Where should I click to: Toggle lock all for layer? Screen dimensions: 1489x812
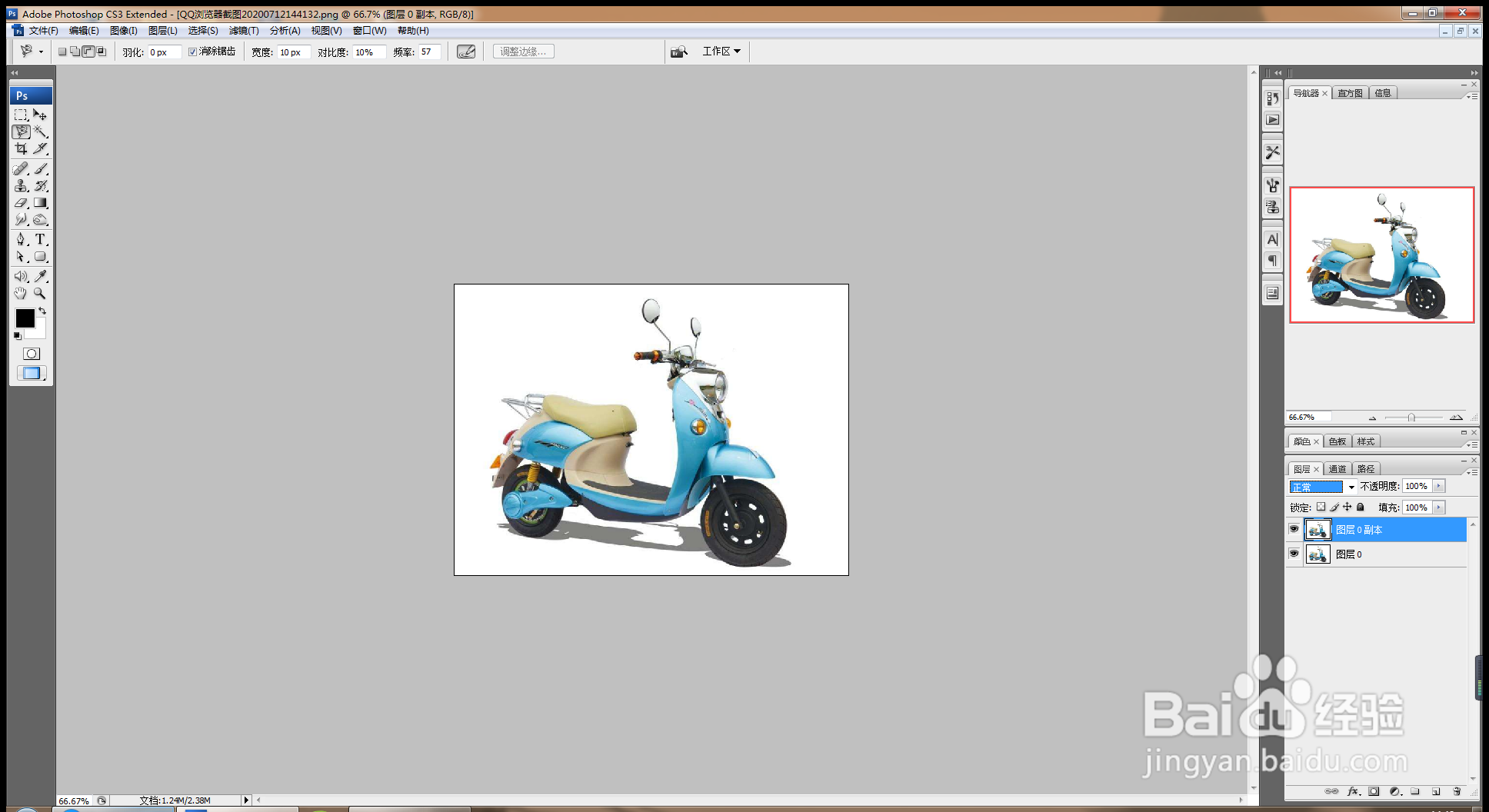click(x=1360, y=507)
